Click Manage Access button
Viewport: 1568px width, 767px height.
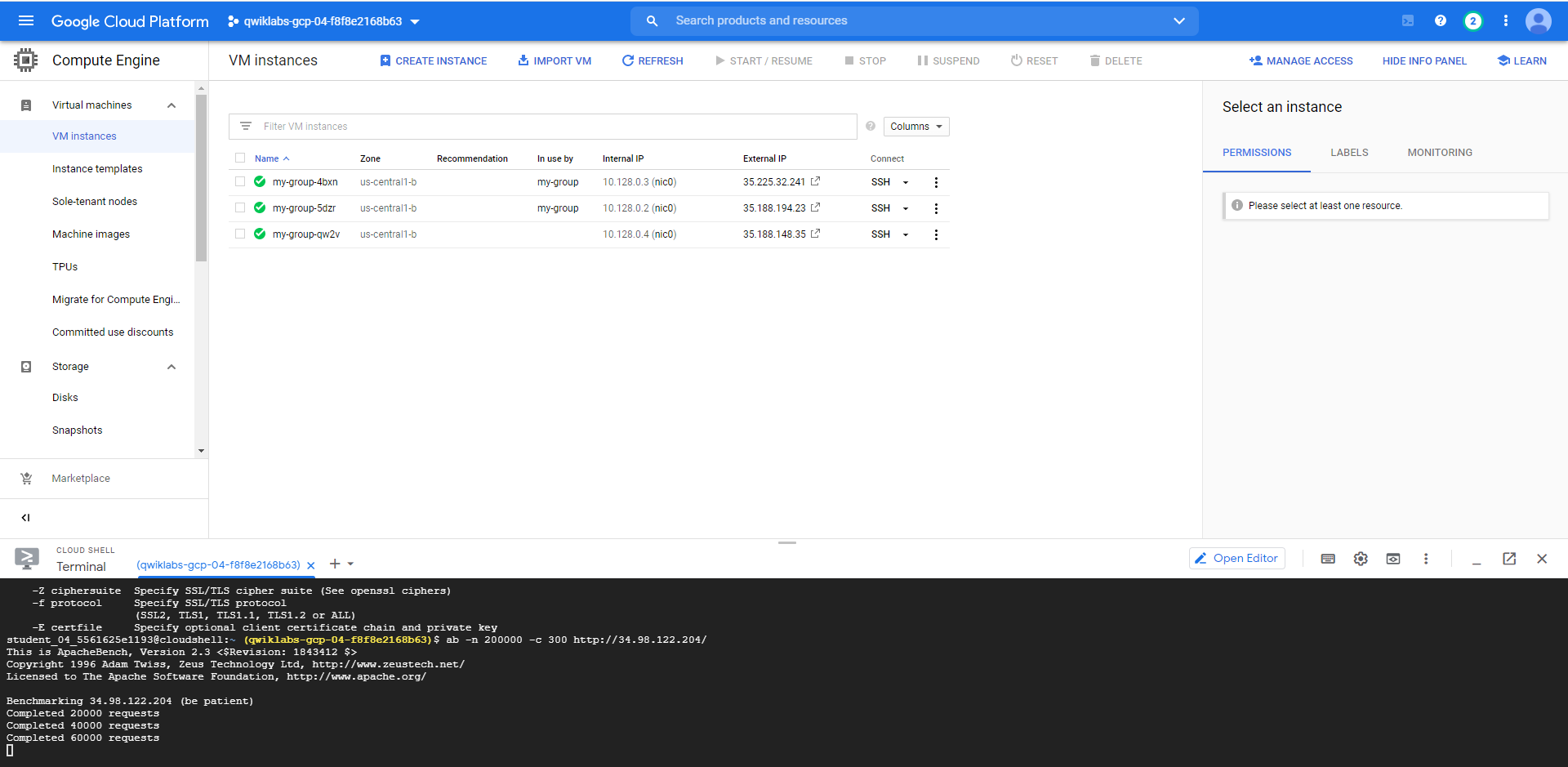click(x=1301, y=60)
